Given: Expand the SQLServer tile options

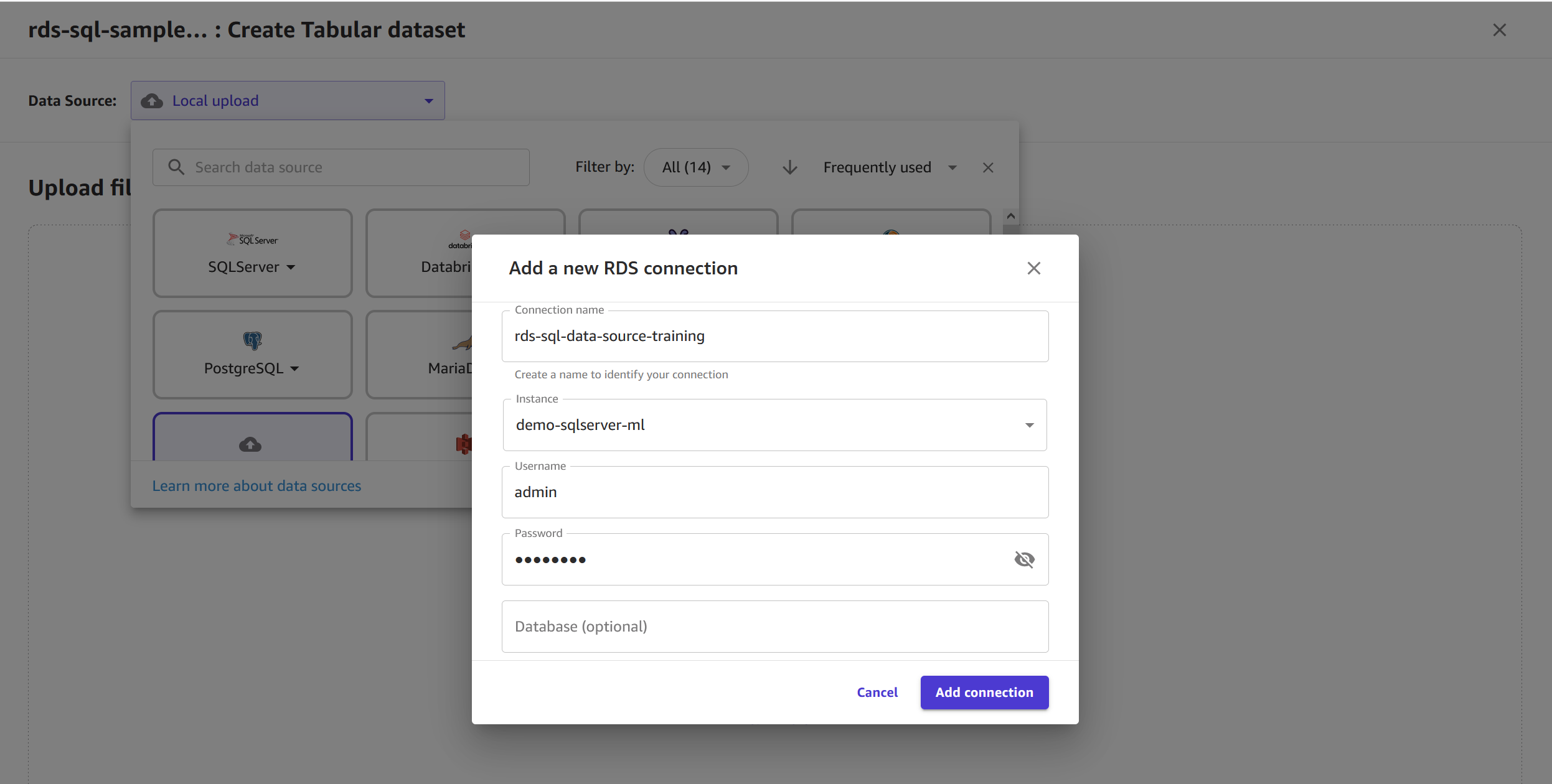Looking at the screenshot, I should pos(291,268).
